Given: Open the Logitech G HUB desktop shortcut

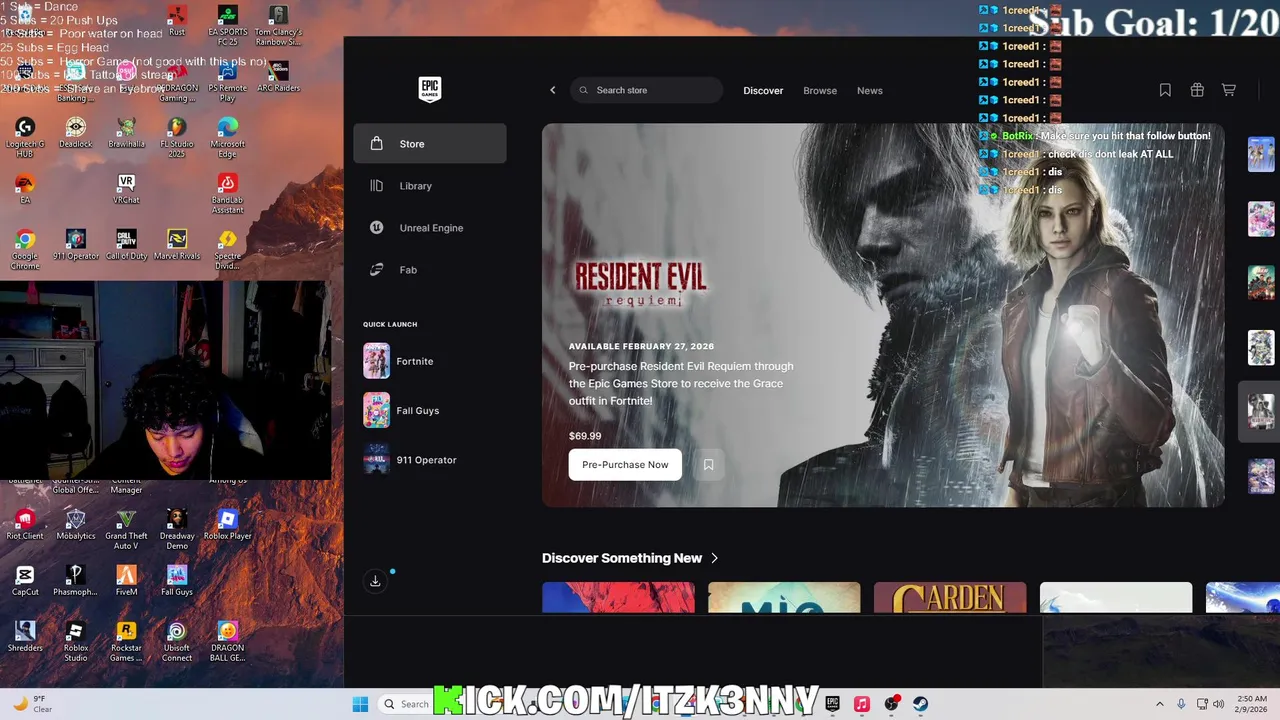Looking at the screenshot, I should [25, 137].
